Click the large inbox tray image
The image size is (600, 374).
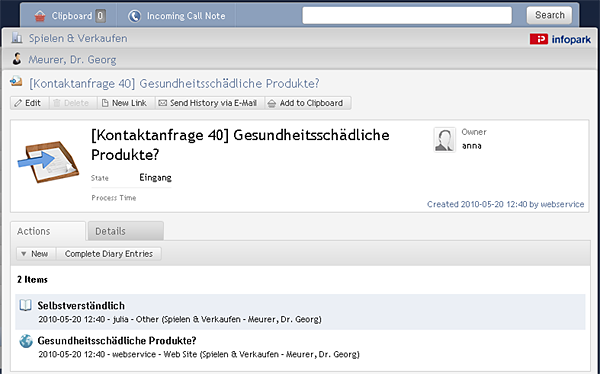tap(48, 162)
